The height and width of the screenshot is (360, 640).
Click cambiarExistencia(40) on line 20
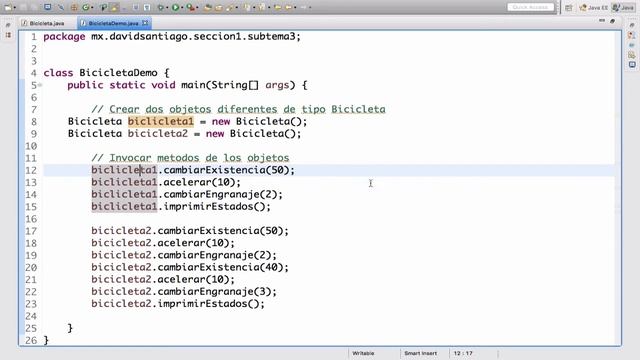coord(220,267)
